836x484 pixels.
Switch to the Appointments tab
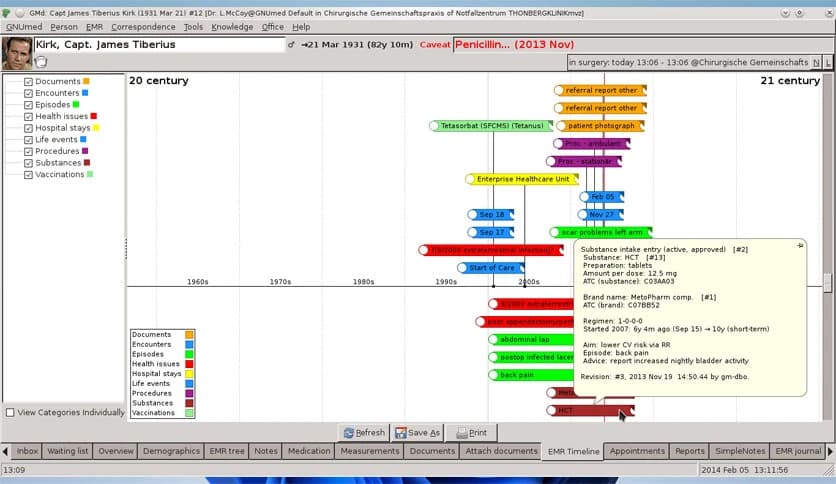(637, 451)
